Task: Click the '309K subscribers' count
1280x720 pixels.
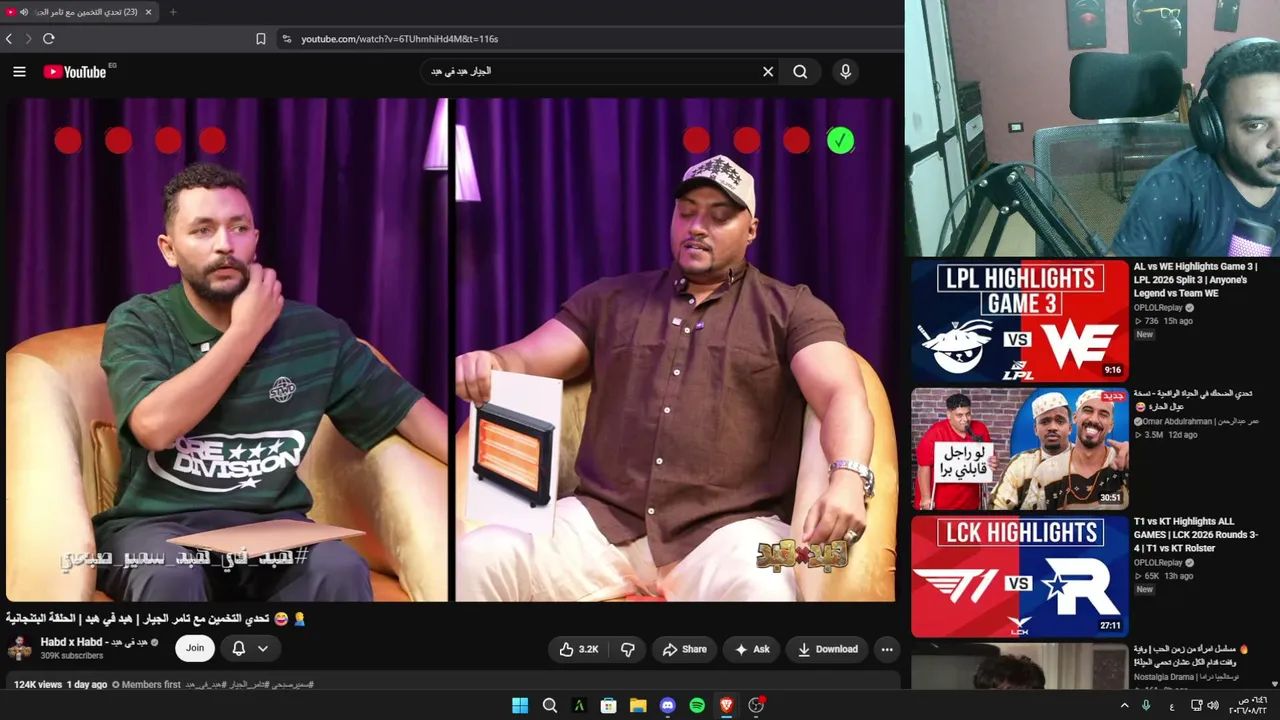Action: click(72, 656)
